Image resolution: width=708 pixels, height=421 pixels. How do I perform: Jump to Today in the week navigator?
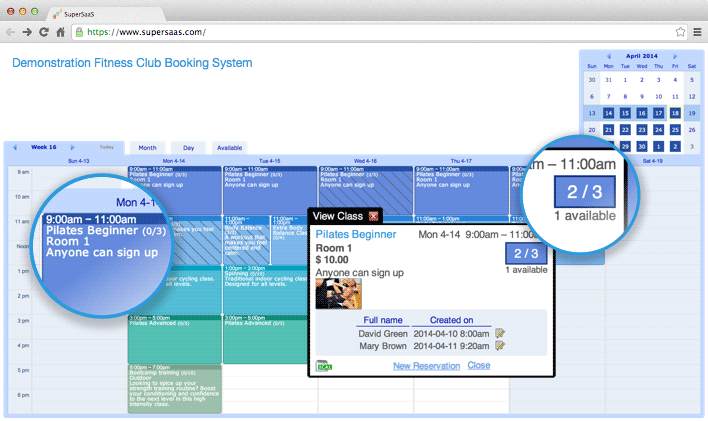pos(106,147)
